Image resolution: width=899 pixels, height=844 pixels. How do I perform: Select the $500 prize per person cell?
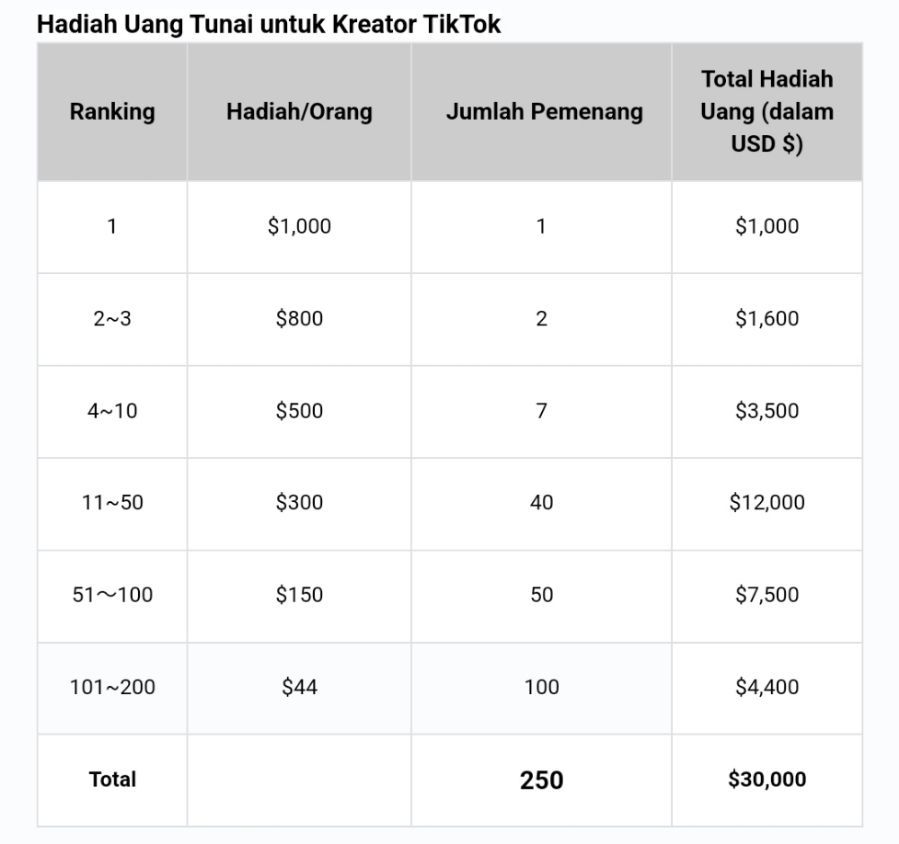299,410
